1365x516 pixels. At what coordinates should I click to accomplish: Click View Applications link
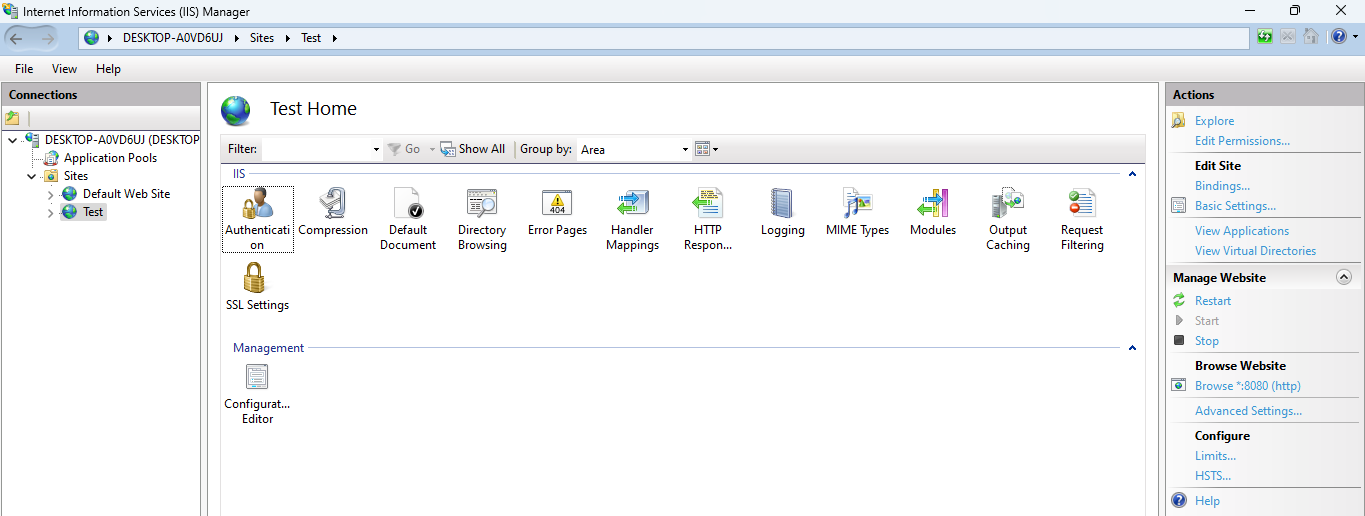point(1241,231)
